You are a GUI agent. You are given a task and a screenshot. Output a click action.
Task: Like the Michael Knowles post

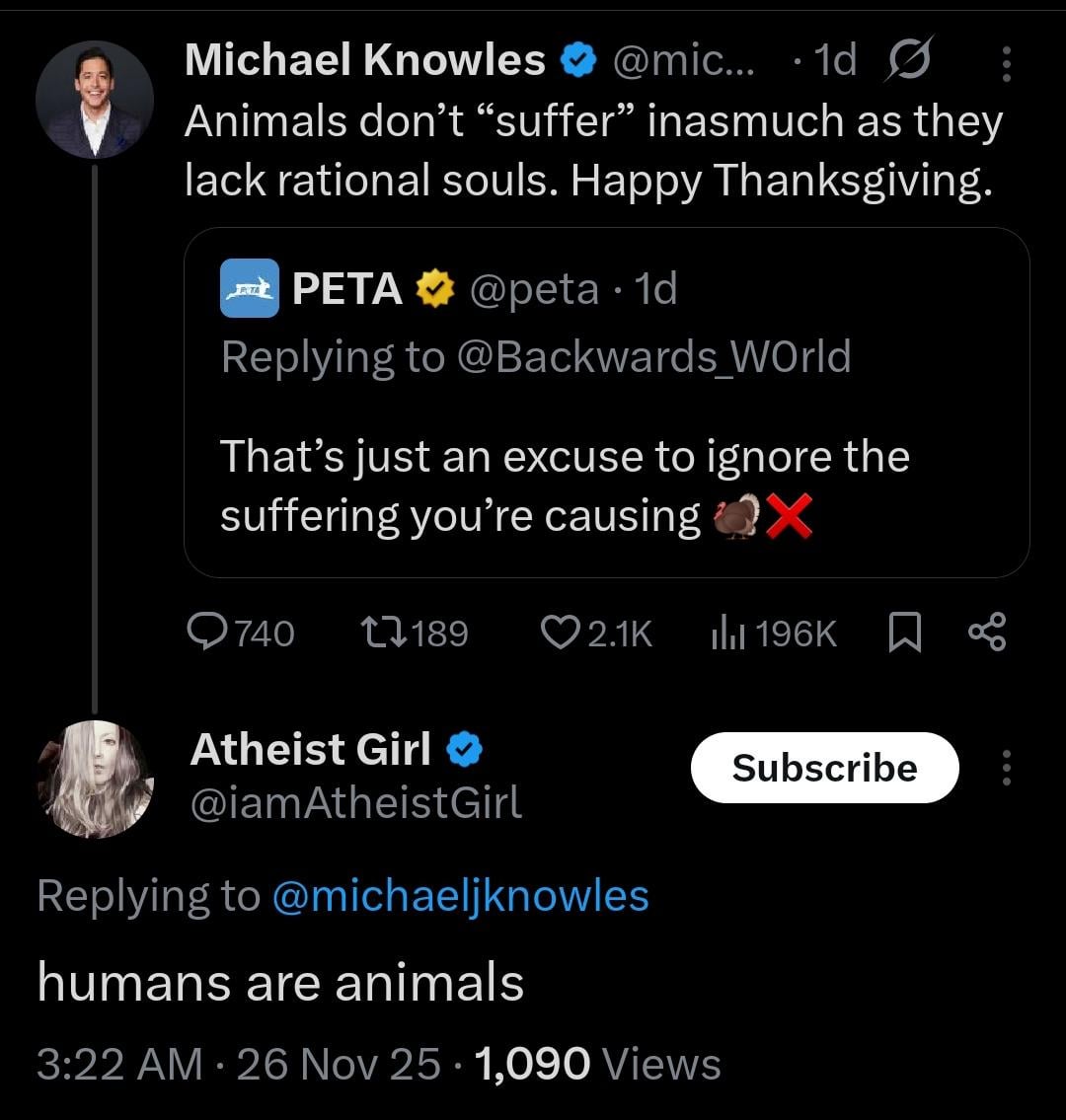pyautogui.click(x=561, y=633)
